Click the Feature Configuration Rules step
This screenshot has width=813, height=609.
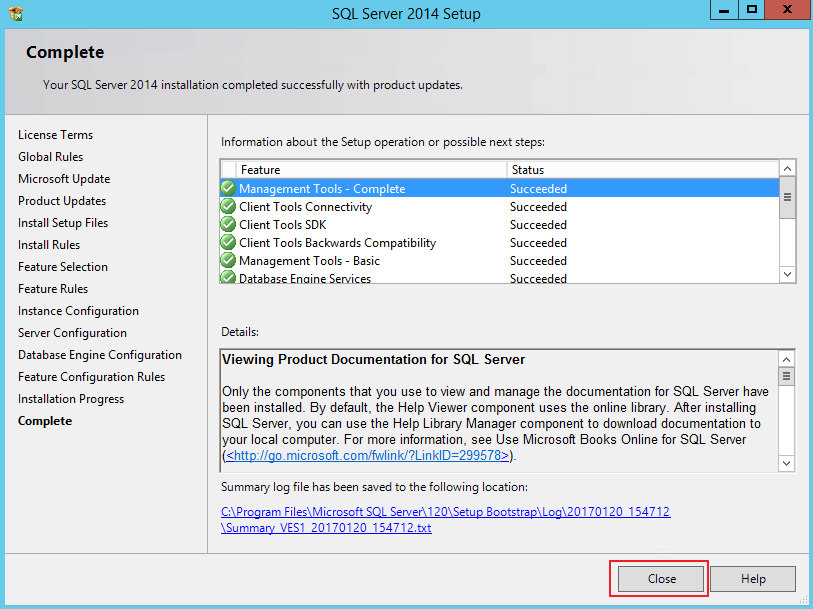tap(91, 377)
